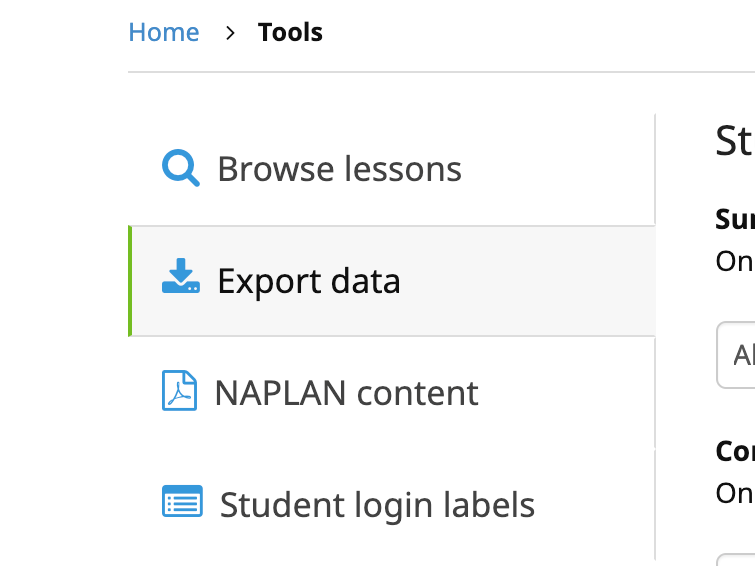Click the large "St" panel heading
The height and width of the screenshot is (566, 755).
tap(734, 142)
